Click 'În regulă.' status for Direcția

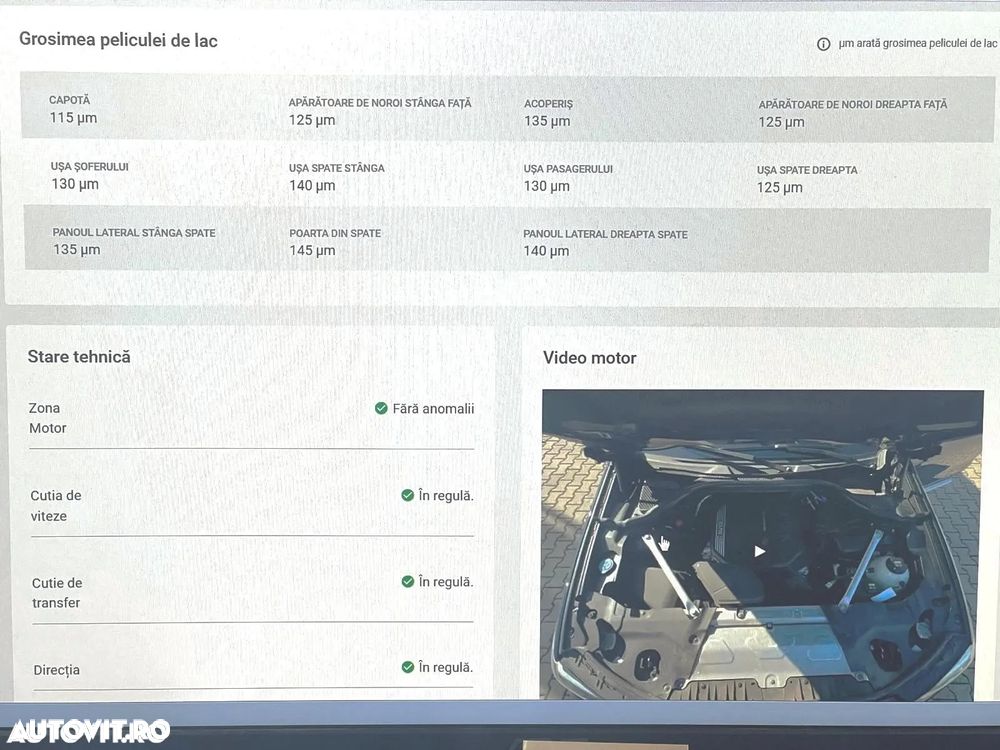[x=446, y=668]
